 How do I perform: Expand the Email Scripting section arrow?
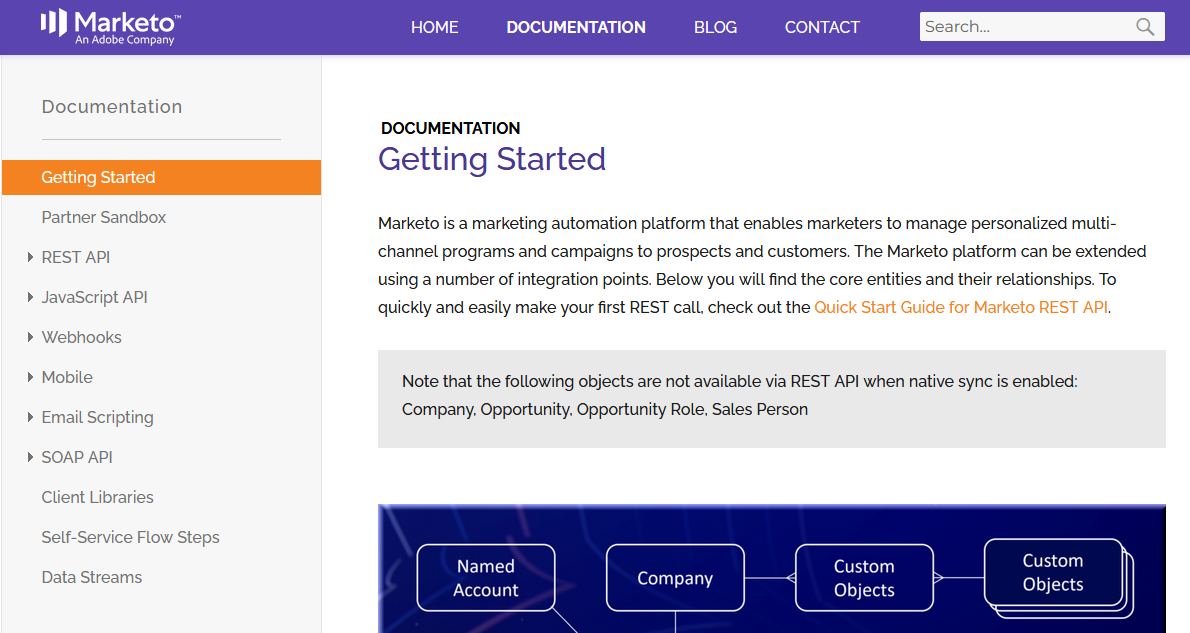pyautogui.click(x=30, y=417)
